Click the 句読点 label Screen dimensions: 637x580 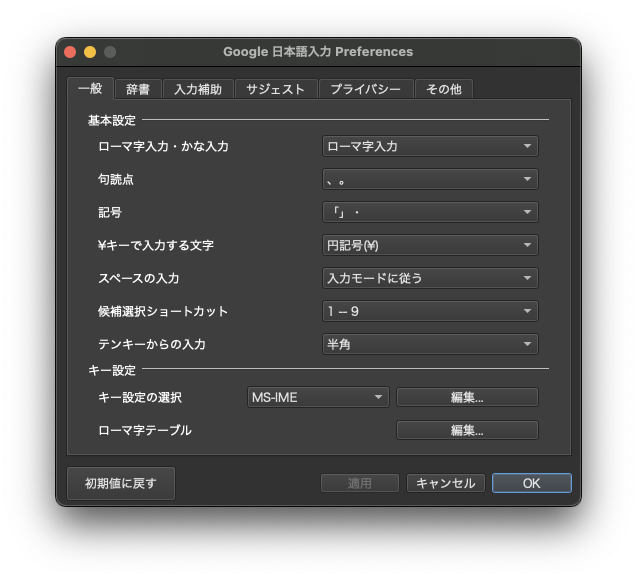116,179
